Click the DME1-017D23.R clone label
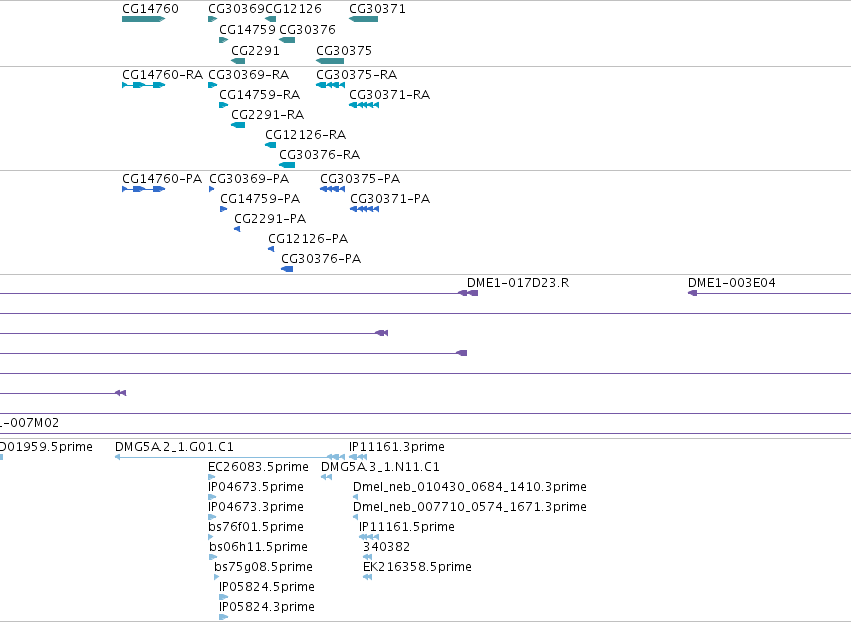851x622 pixels. pyautogui.click(x=518, y=283)
